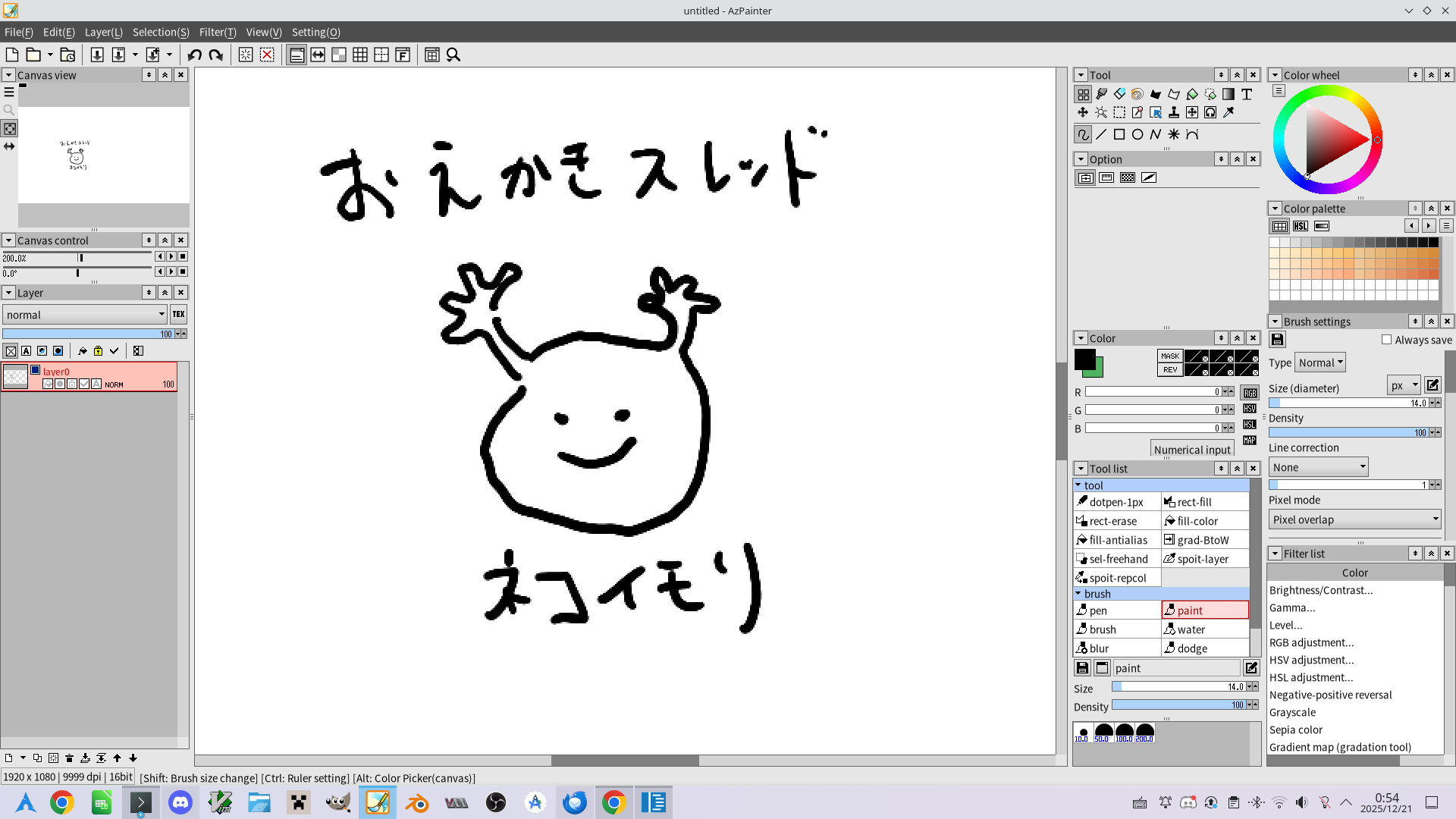This screenshot has height=819, width=1456.
Task: Toggle the TEX button on the Layer panel
Action: pyautogui.click(x=178, y=314)
